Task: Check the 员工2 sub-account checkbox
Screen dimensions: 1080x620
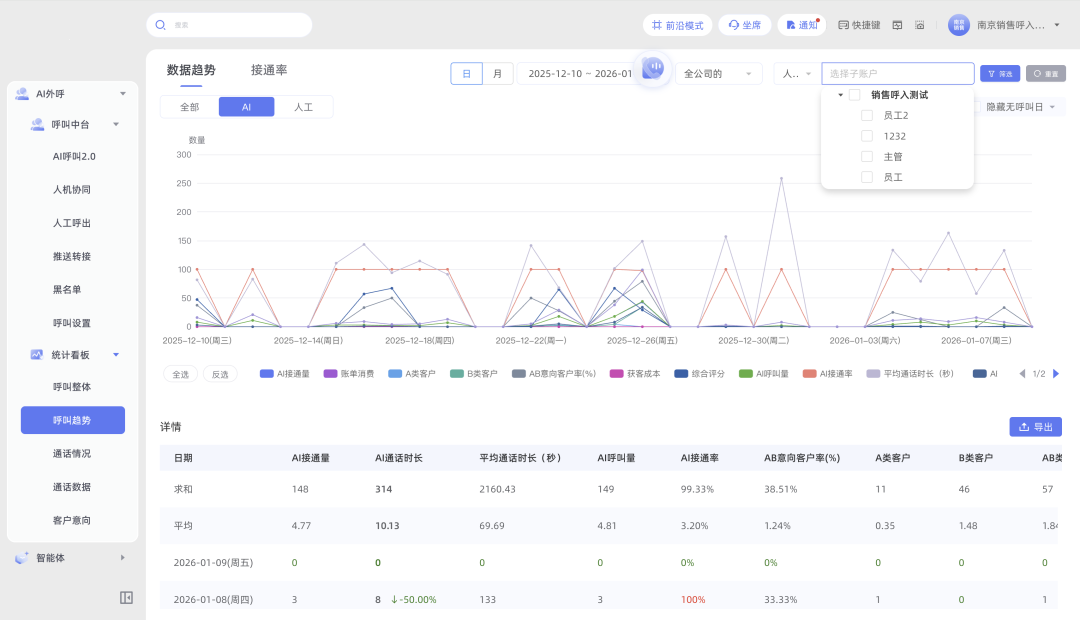Action: click(x=867, y=115)
